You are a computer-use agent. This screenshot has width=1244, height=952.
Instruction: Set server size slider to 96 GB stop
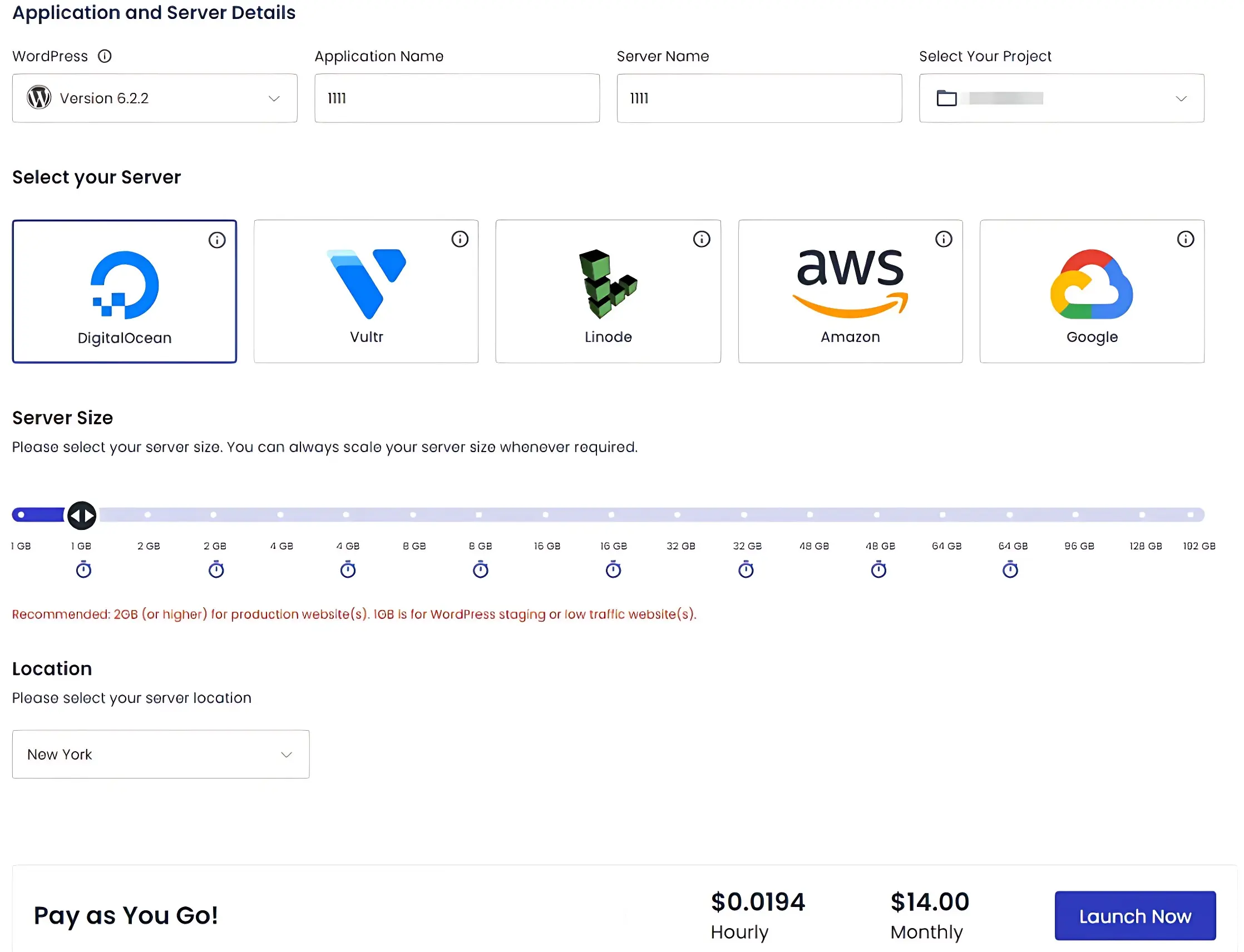point(1075,514)
